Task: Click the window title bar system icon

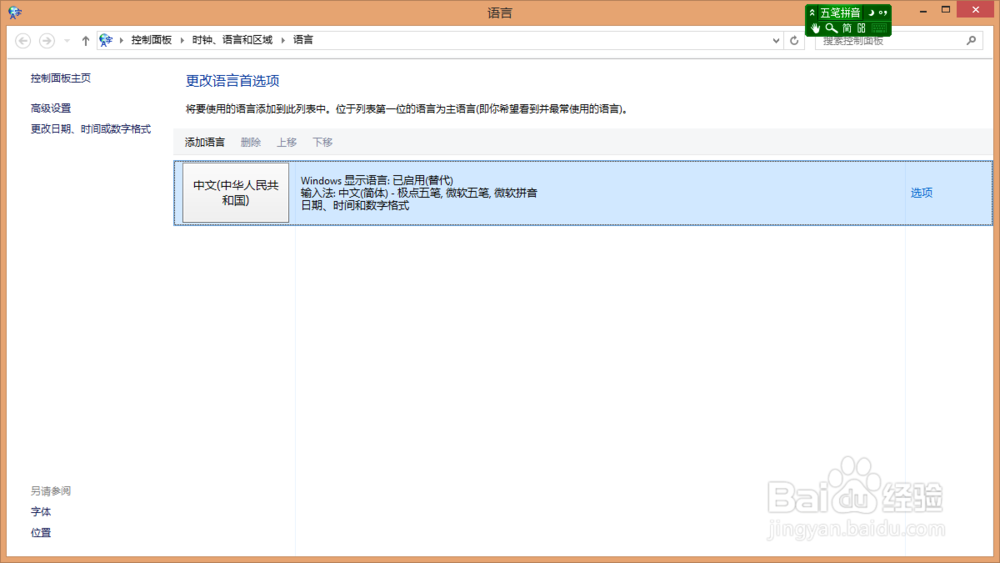Action: 15,12
